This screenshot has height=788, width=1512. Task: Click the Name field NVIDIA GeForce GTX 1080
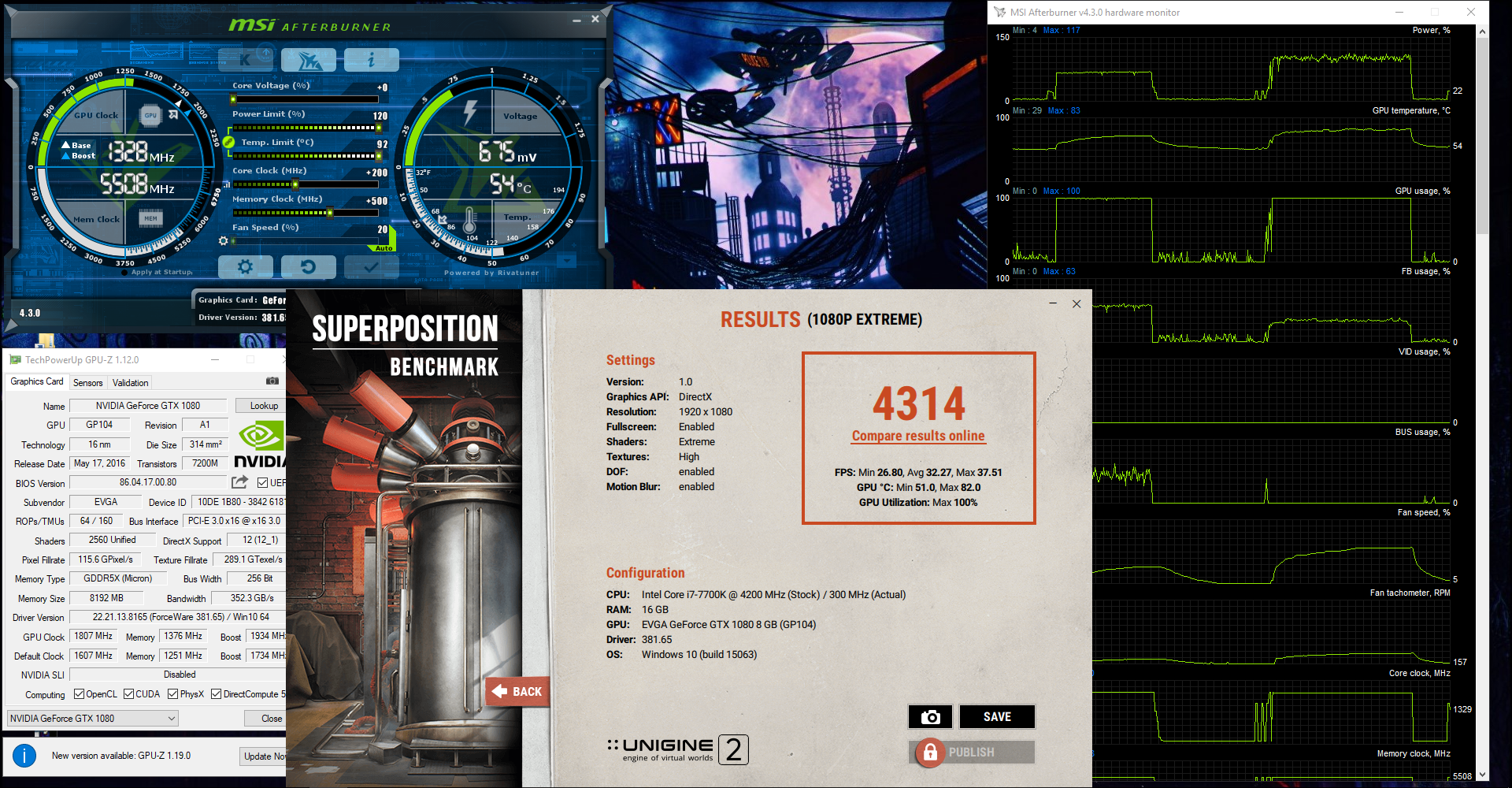click(148, 406)
